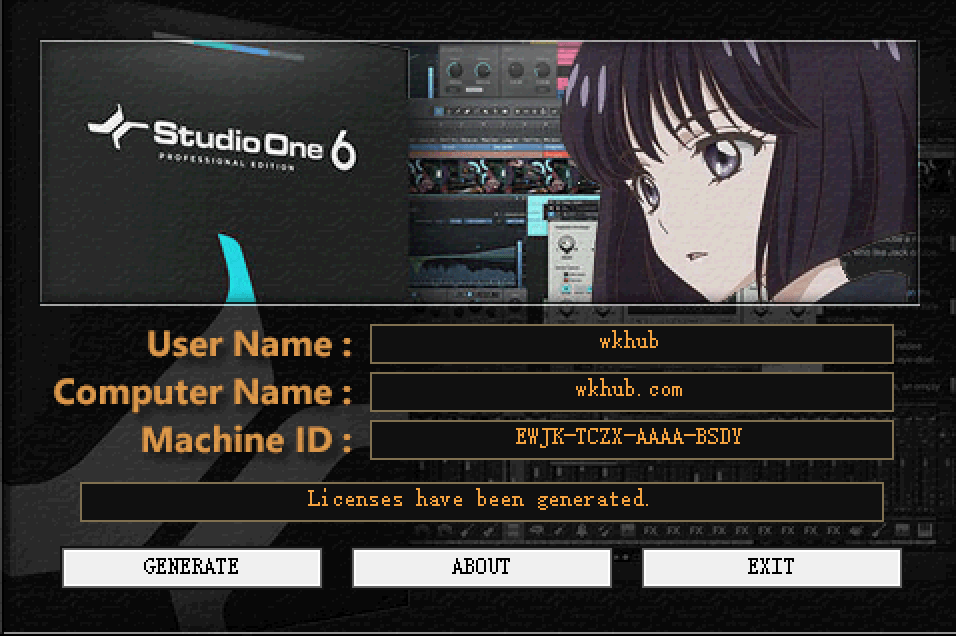Viewport: 956px width, 636px height.
Task: Click the GENERATE button
Action: coord(191,567)
